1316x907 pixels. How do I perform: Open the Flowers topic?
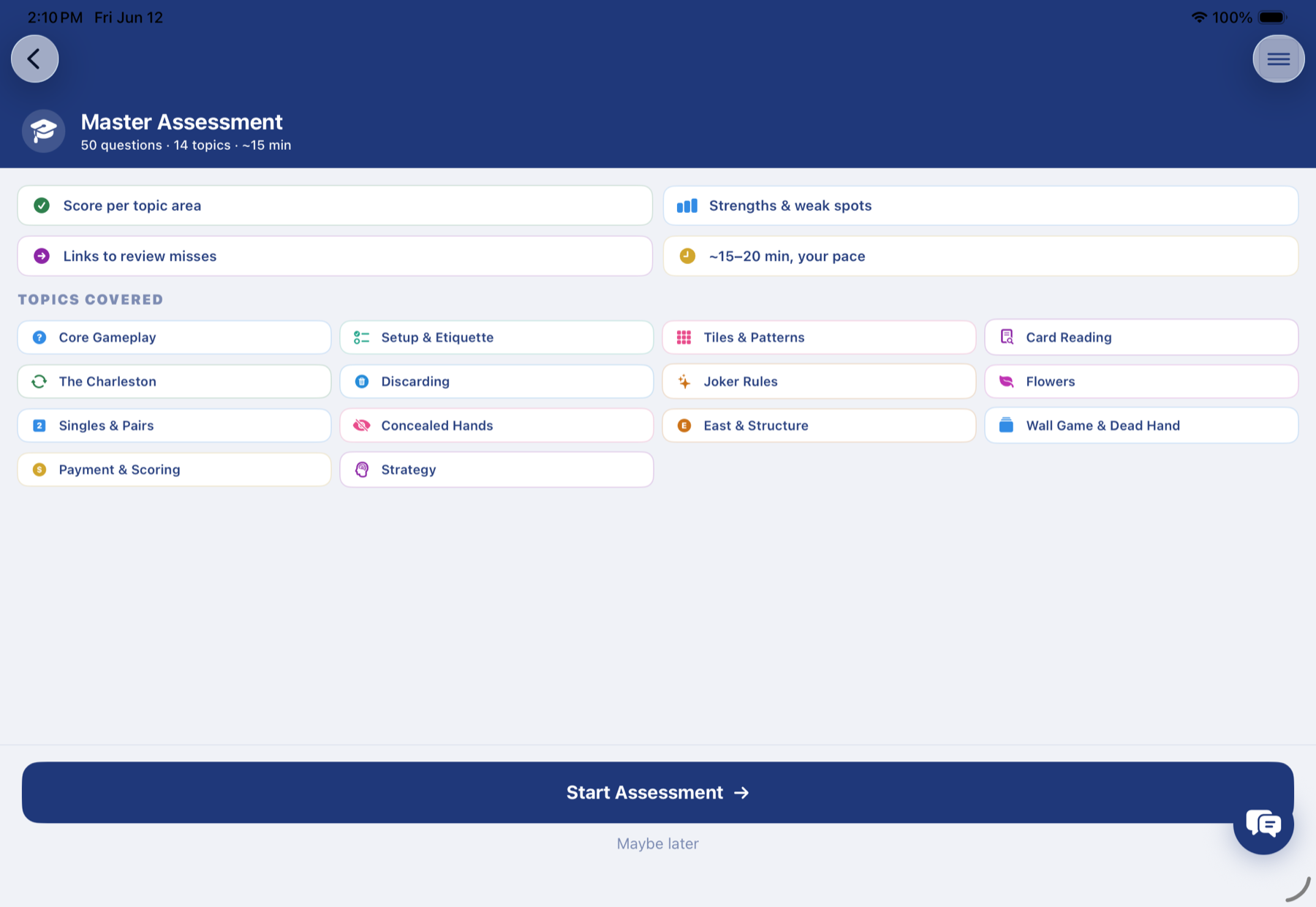click(1141, 381)
